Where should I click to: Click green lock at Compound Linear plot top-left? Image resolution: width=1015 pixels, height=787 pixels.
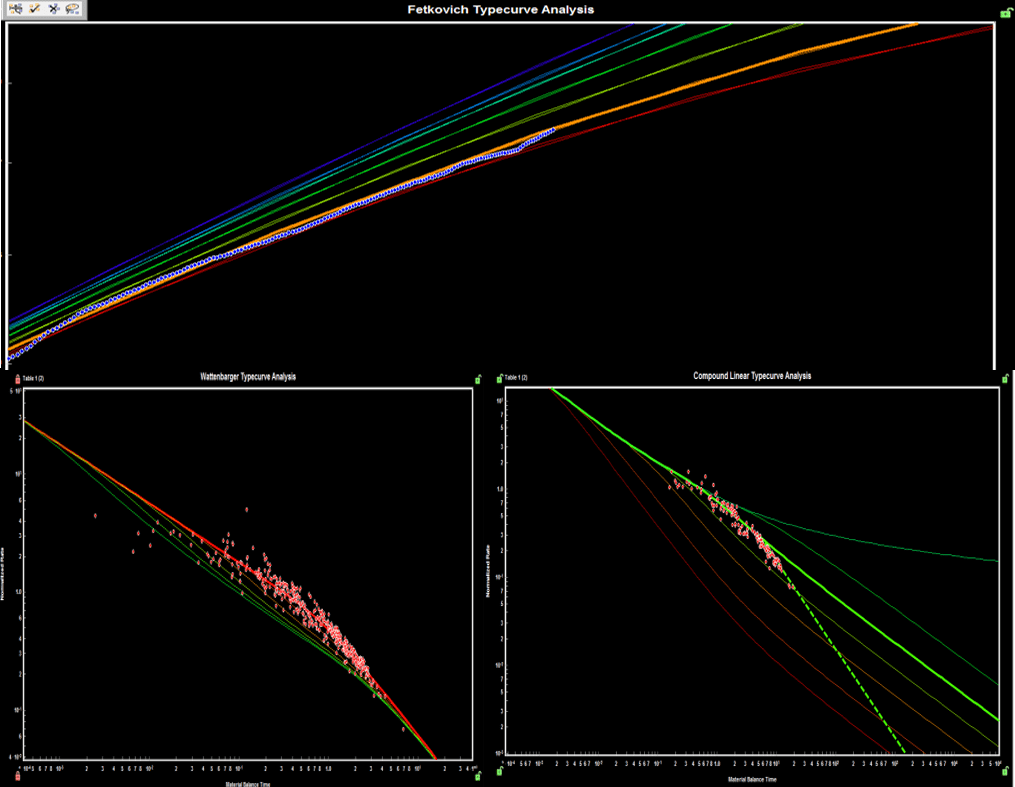pyautogui.click(x=499, y=378)
